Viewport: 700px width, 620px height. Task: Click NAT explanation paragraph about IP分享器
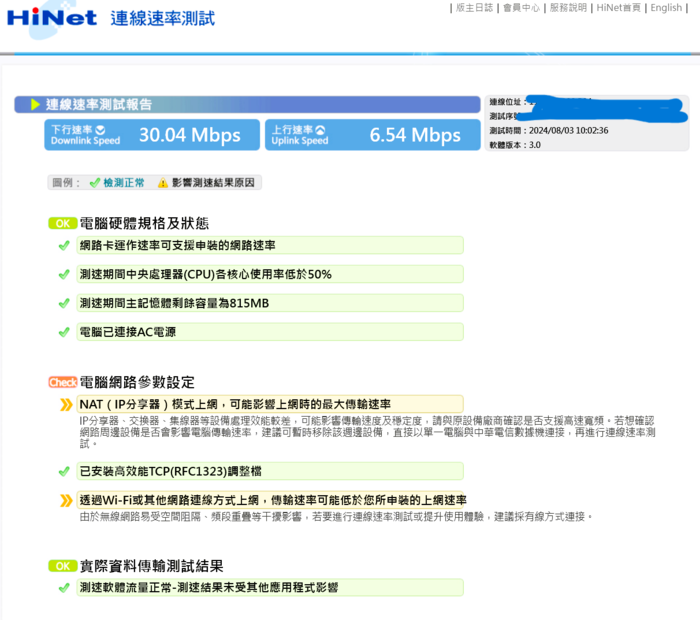point(367,432)
